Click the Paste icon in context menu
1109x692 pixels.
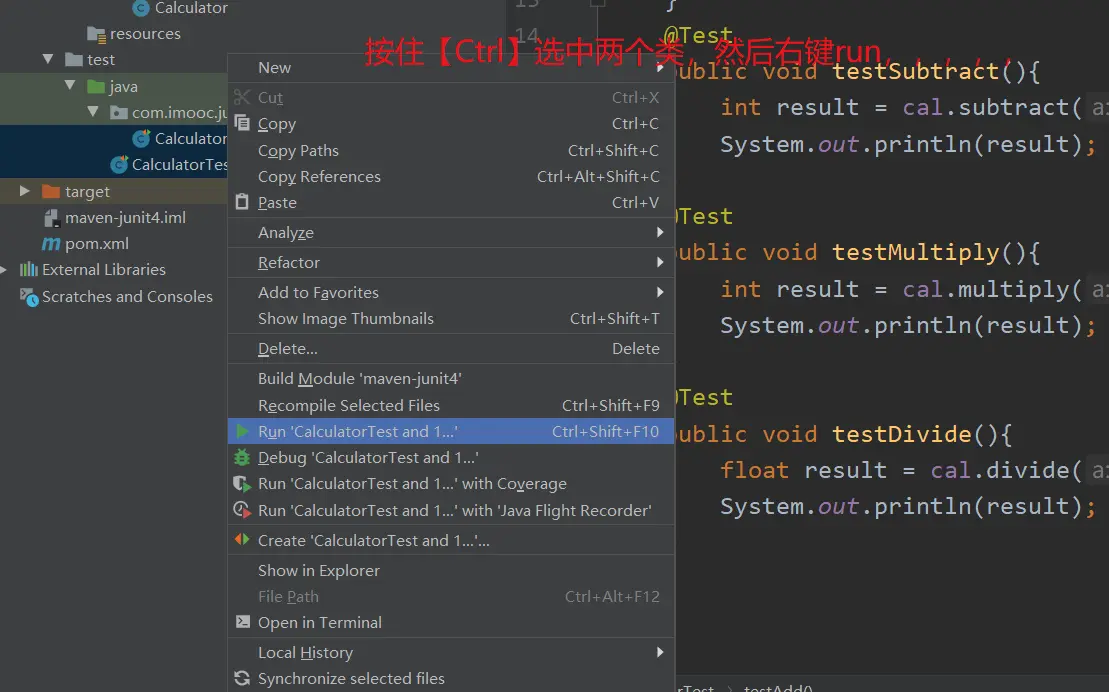click(241, 202)
